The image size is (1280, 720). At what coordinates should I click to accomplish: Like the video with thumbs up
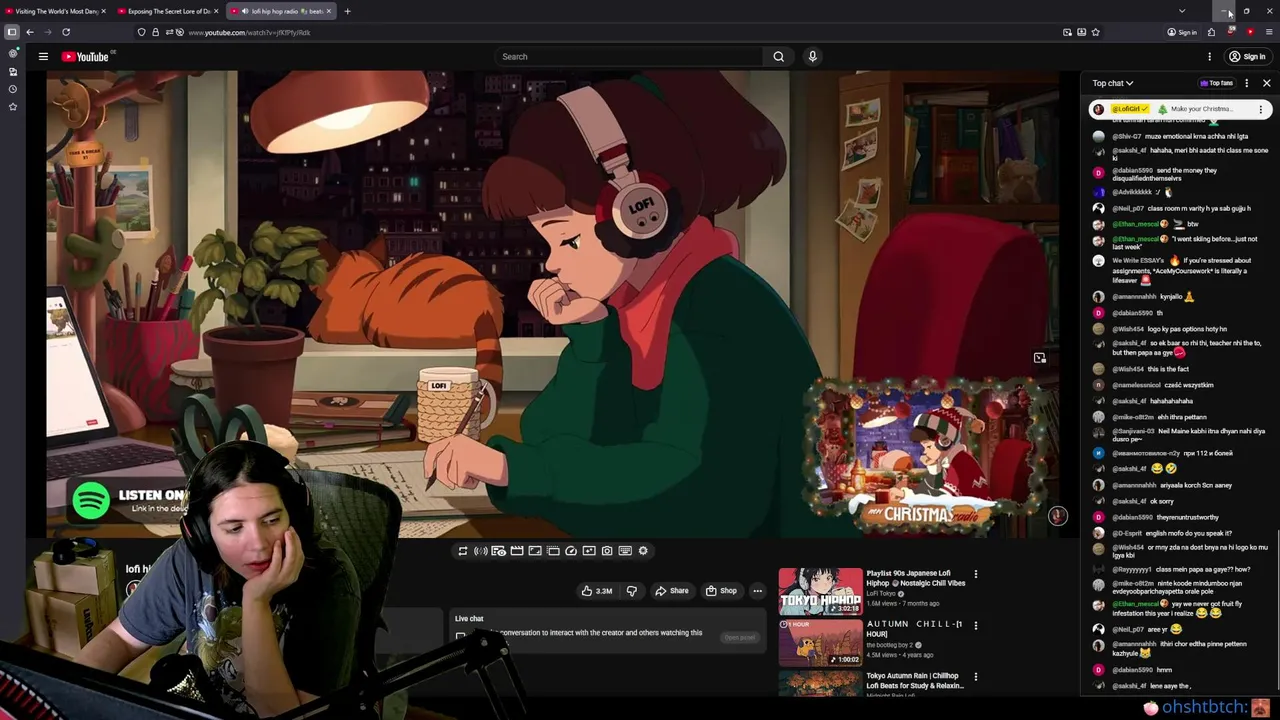click(x=597, y=591)
